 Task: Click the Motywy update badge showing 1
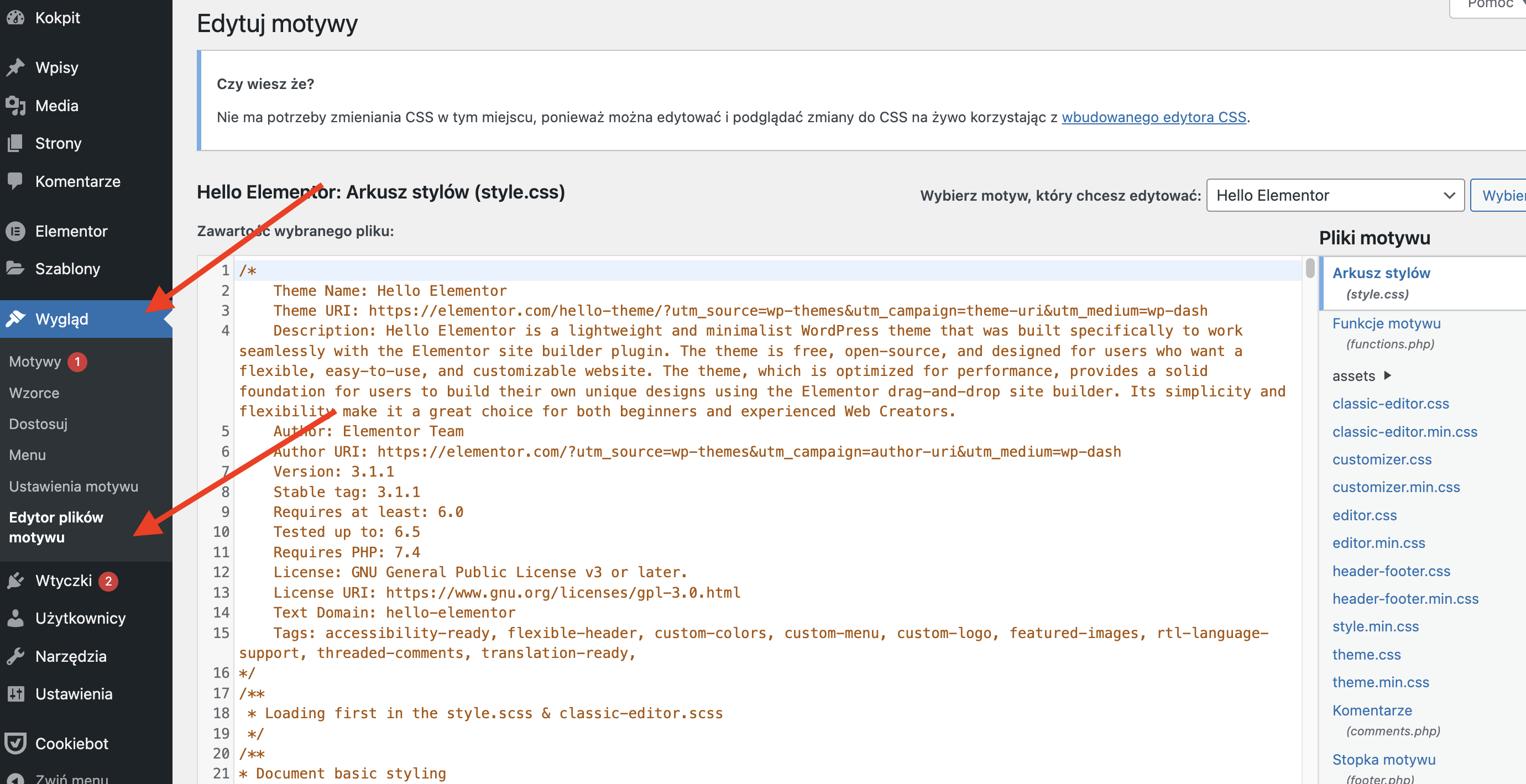[x=77, y=362]
